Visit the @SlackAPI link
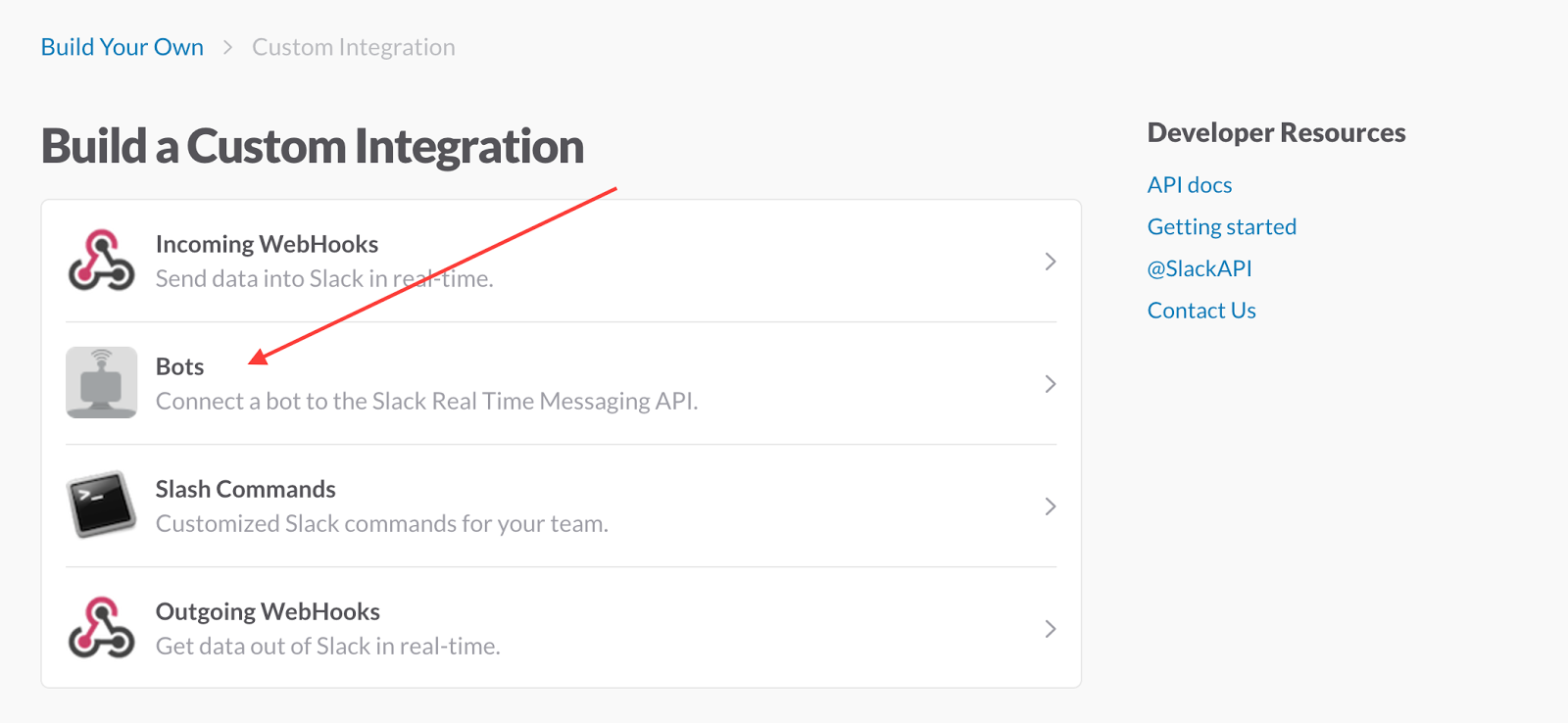1568x723 pixels. tap(1200, 268)
